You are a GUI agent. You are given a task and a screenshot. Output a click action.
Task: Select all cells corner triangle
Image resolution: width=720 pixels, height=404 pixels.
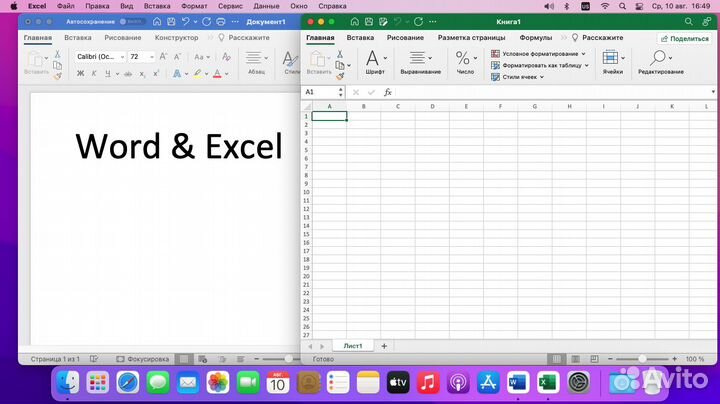(307, 107)
